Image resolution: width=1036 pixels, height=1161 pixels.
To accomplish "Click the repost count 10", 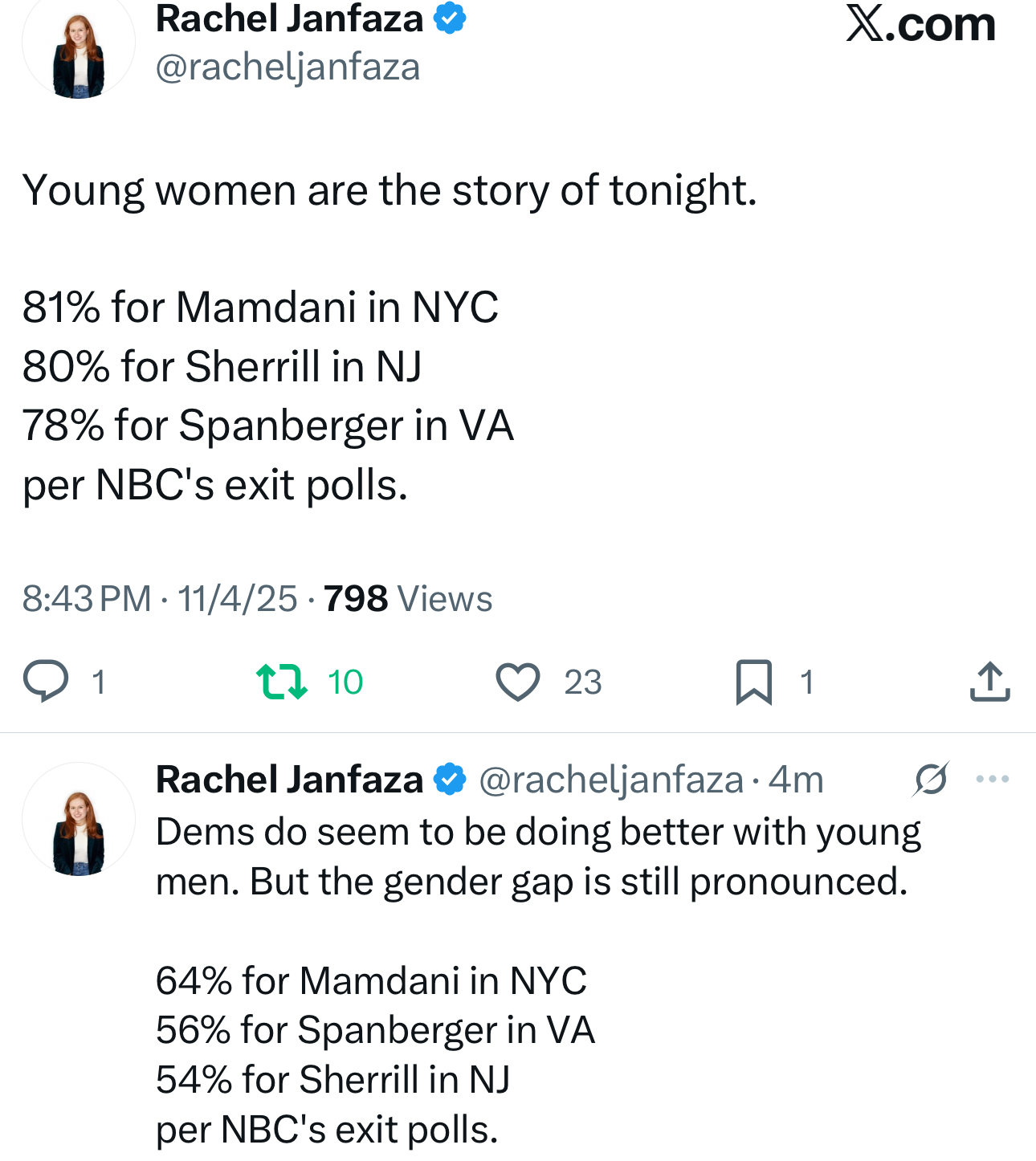I will pyautogui.click(x=345, y=682).
